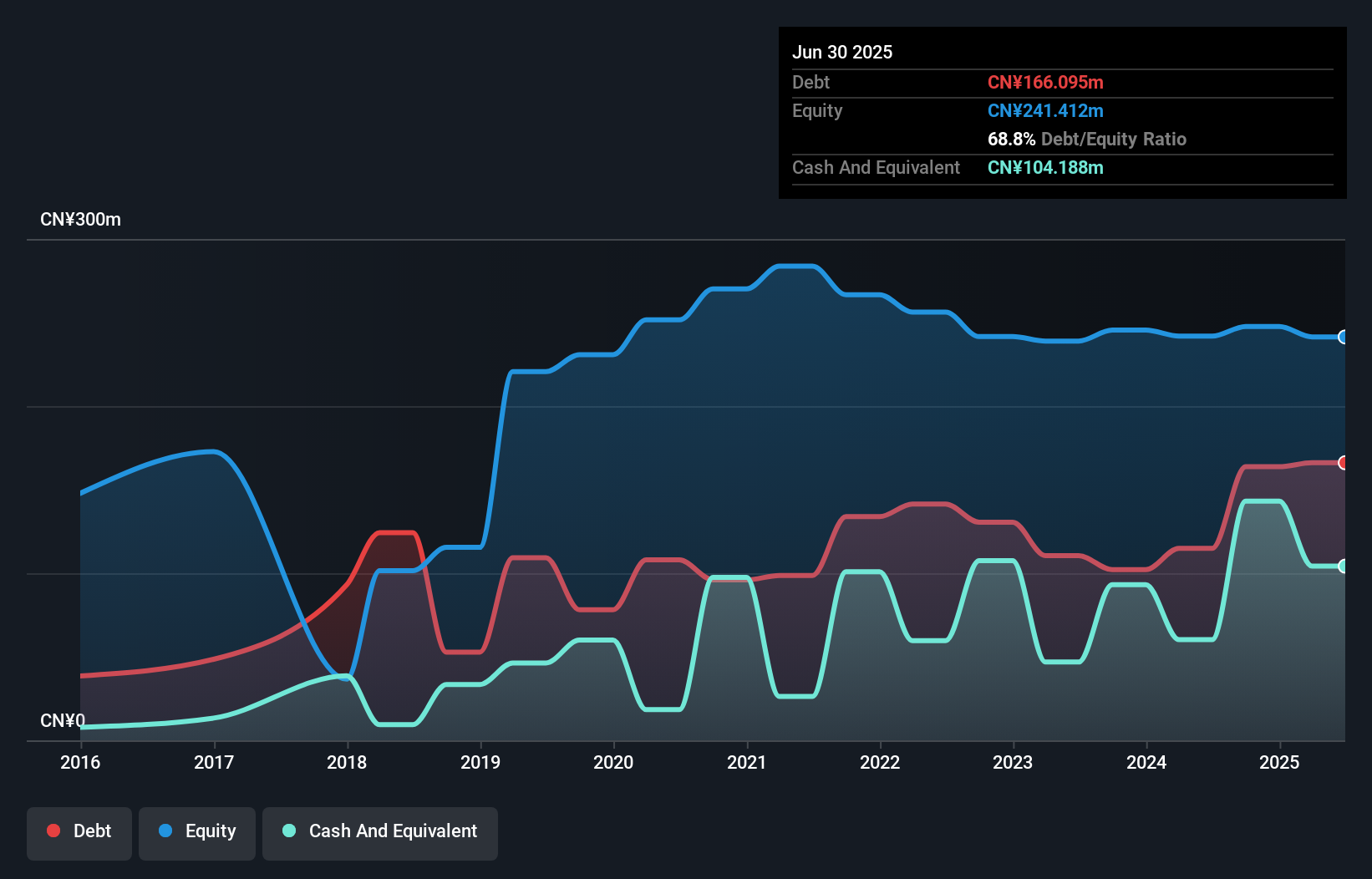The image size is (1372, 879).
Task: Click the 2022 x-axis year label
Action: (880, 762)
